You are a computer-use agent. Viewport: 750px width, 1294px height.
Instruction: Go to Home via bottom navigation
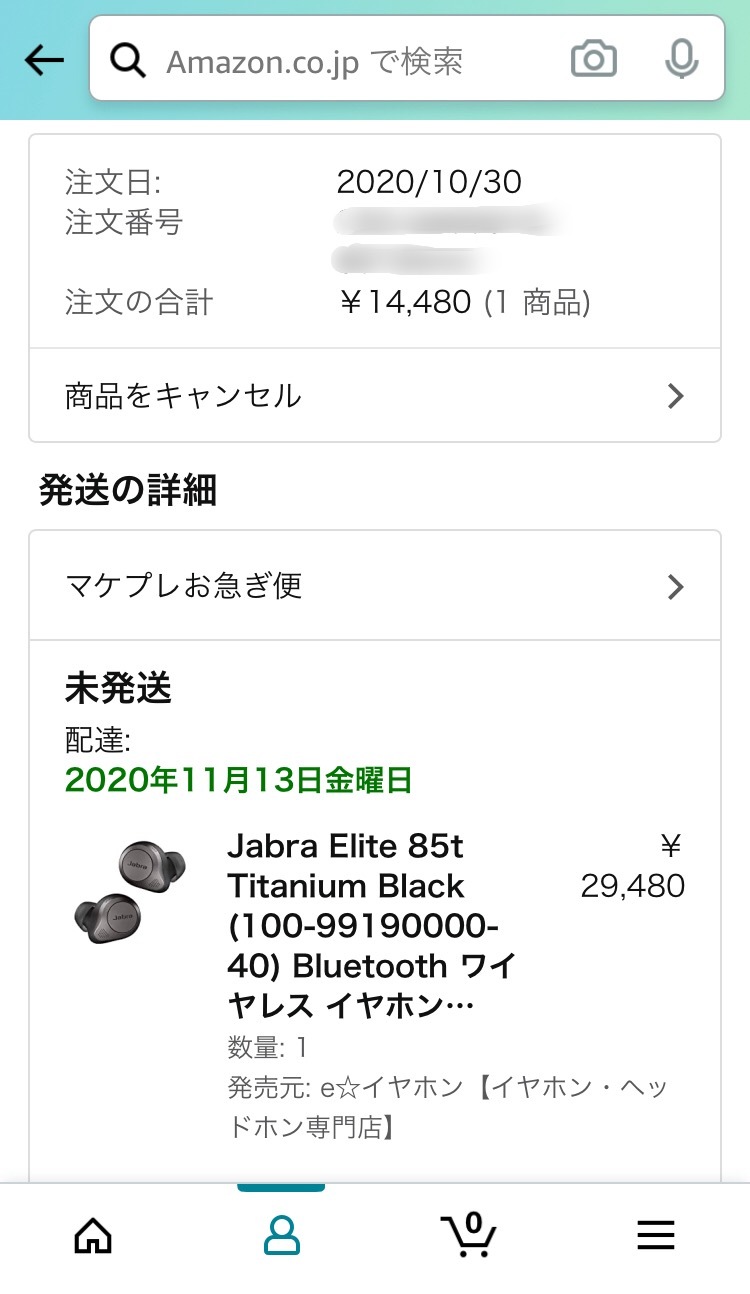click(94, 1236)
